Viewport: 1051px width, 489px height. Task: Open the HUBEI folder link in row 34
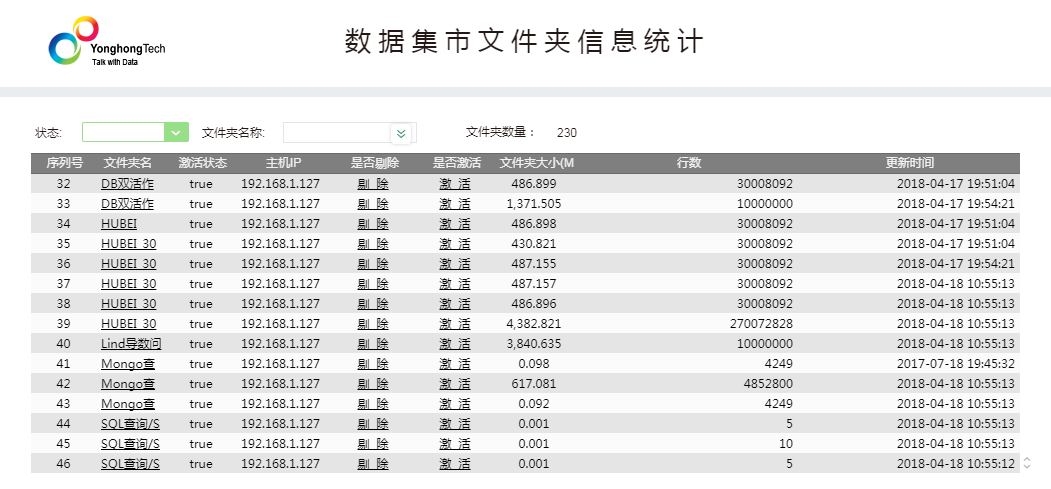pyautogui.click(x=118, y=224)
